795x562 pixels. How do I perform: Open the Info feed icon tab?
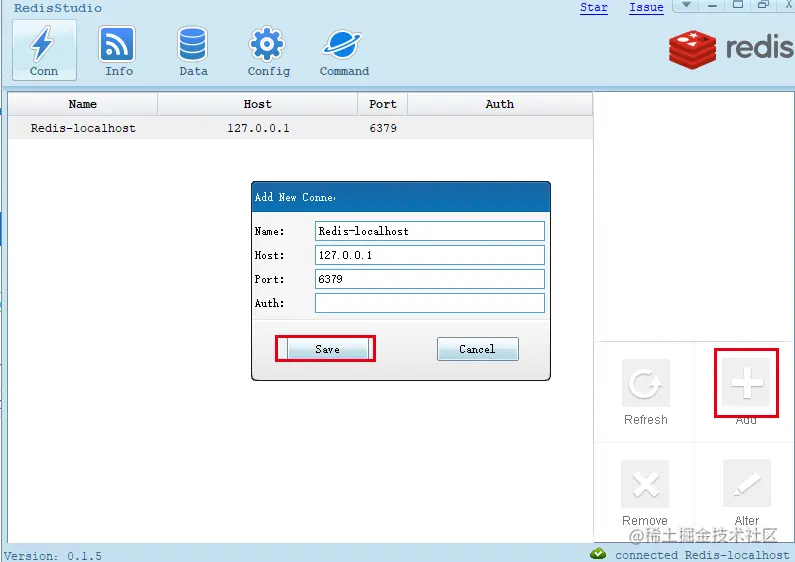pyautogui.click(x=118, y=50)
